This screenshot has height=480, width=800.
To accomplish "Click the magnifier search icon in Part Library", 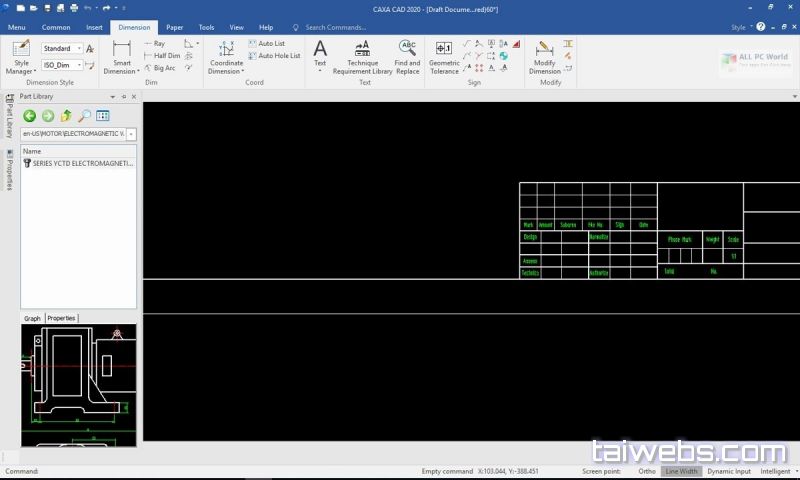I will (x=84, y=116).
